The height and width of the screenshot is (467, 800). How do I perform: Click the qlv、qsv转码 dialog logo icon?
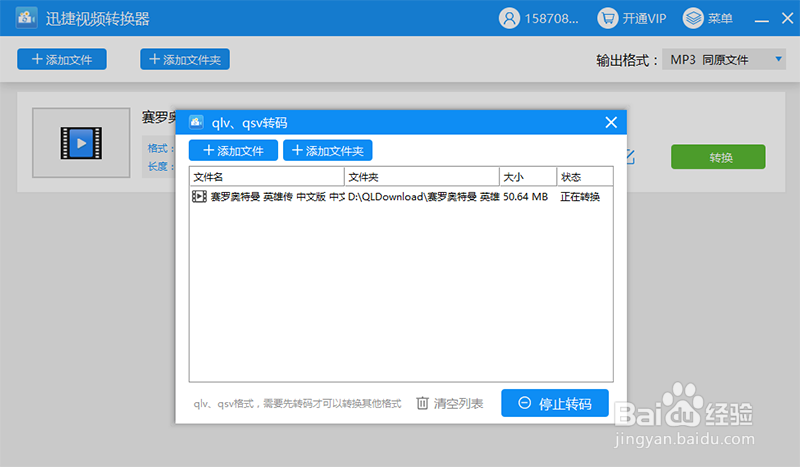coord(196,122)
